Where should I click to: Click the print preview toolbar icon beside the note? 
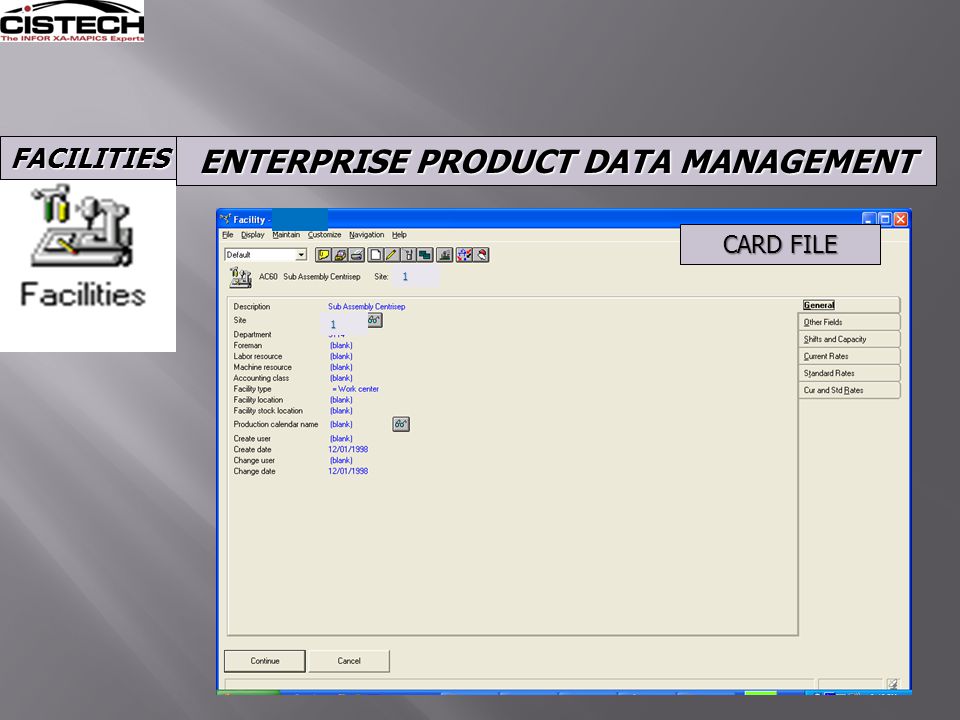click(340, 255)
